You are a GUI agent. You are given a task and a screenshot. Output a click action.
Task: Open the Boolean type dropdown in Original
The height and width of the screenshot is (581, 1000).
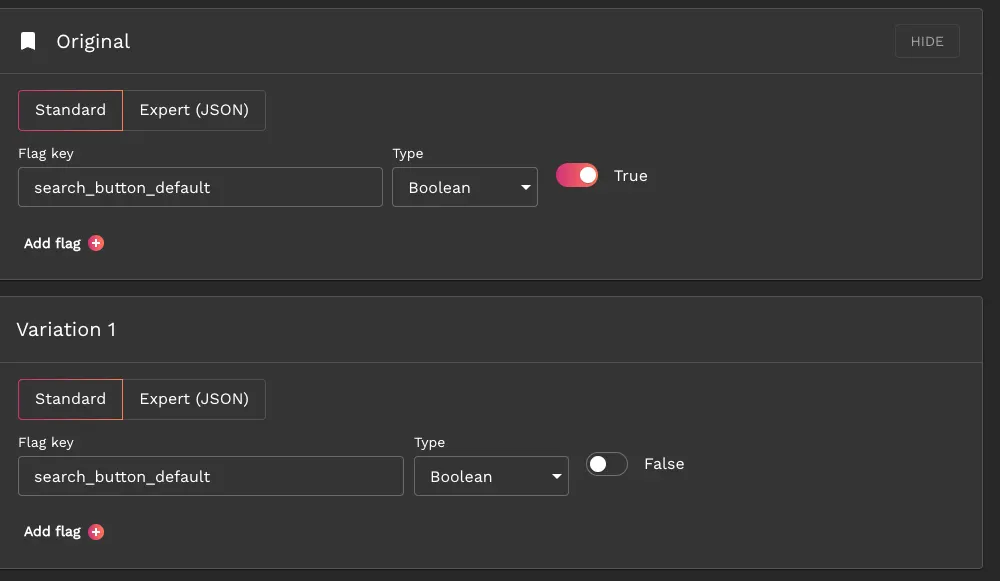465,188
